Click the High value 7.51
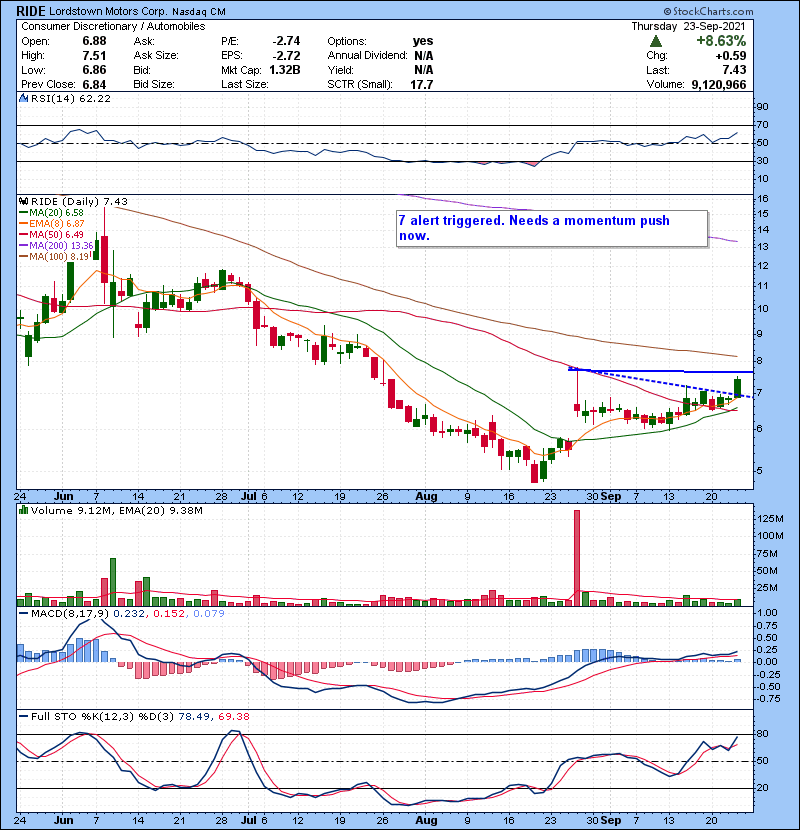800x830 pixels. coord(94,56)
